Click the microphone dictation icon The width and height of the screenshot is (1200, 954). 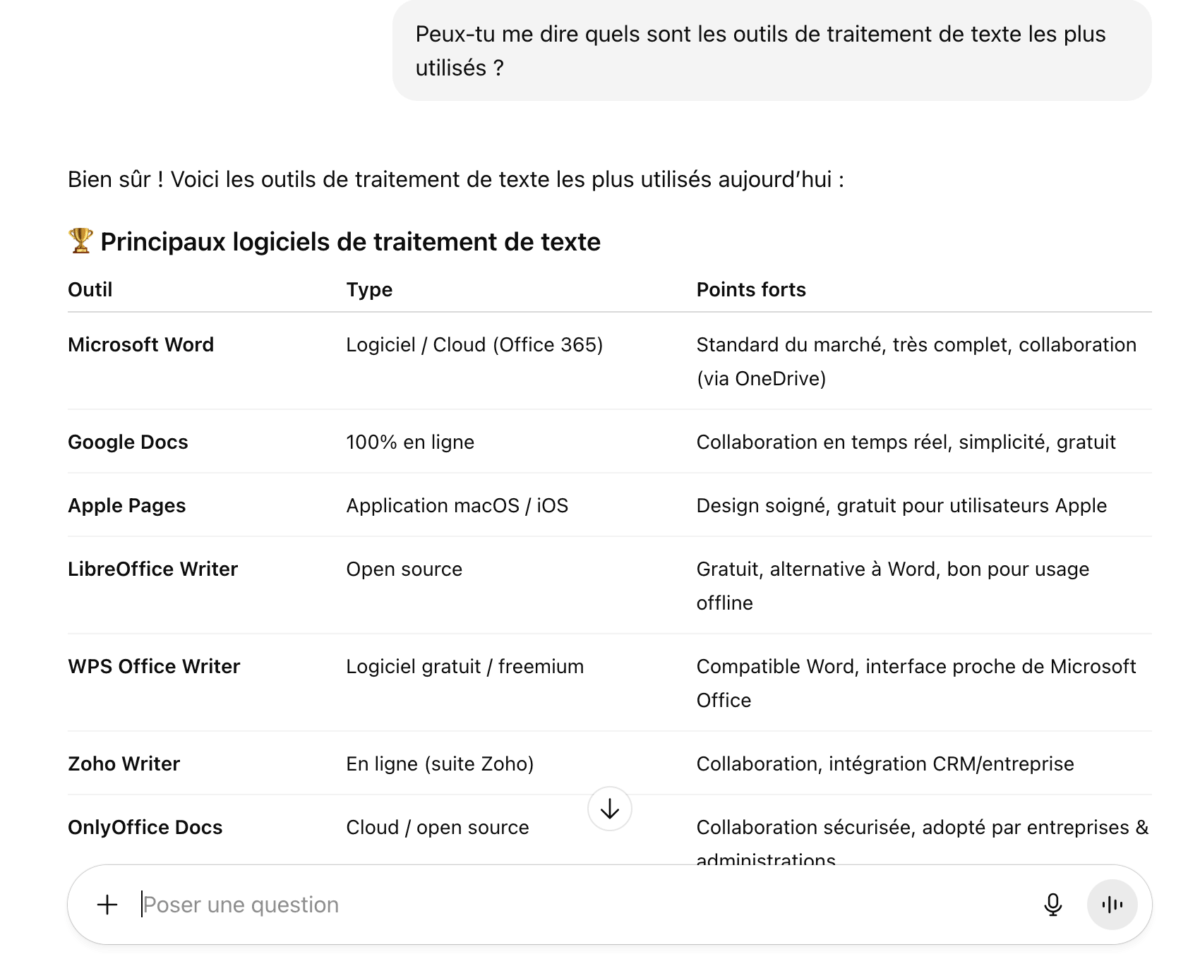(1052, 905)
